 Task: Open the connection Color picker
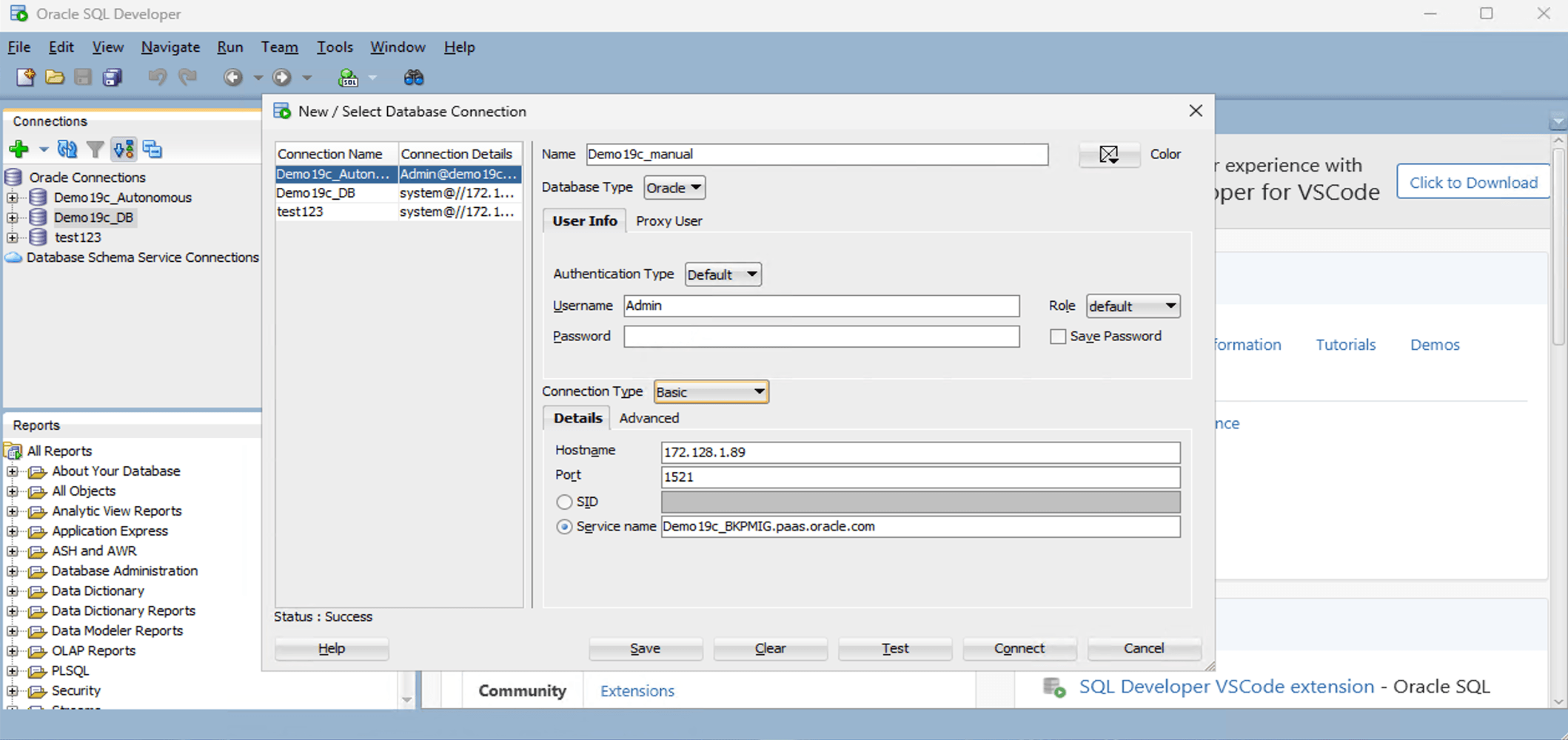tap(1108, 154)
